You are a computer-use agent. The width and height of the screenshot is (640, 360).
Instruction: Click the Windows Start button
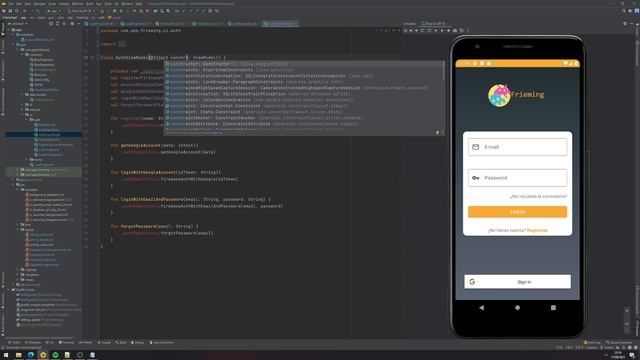click(6, 355)
